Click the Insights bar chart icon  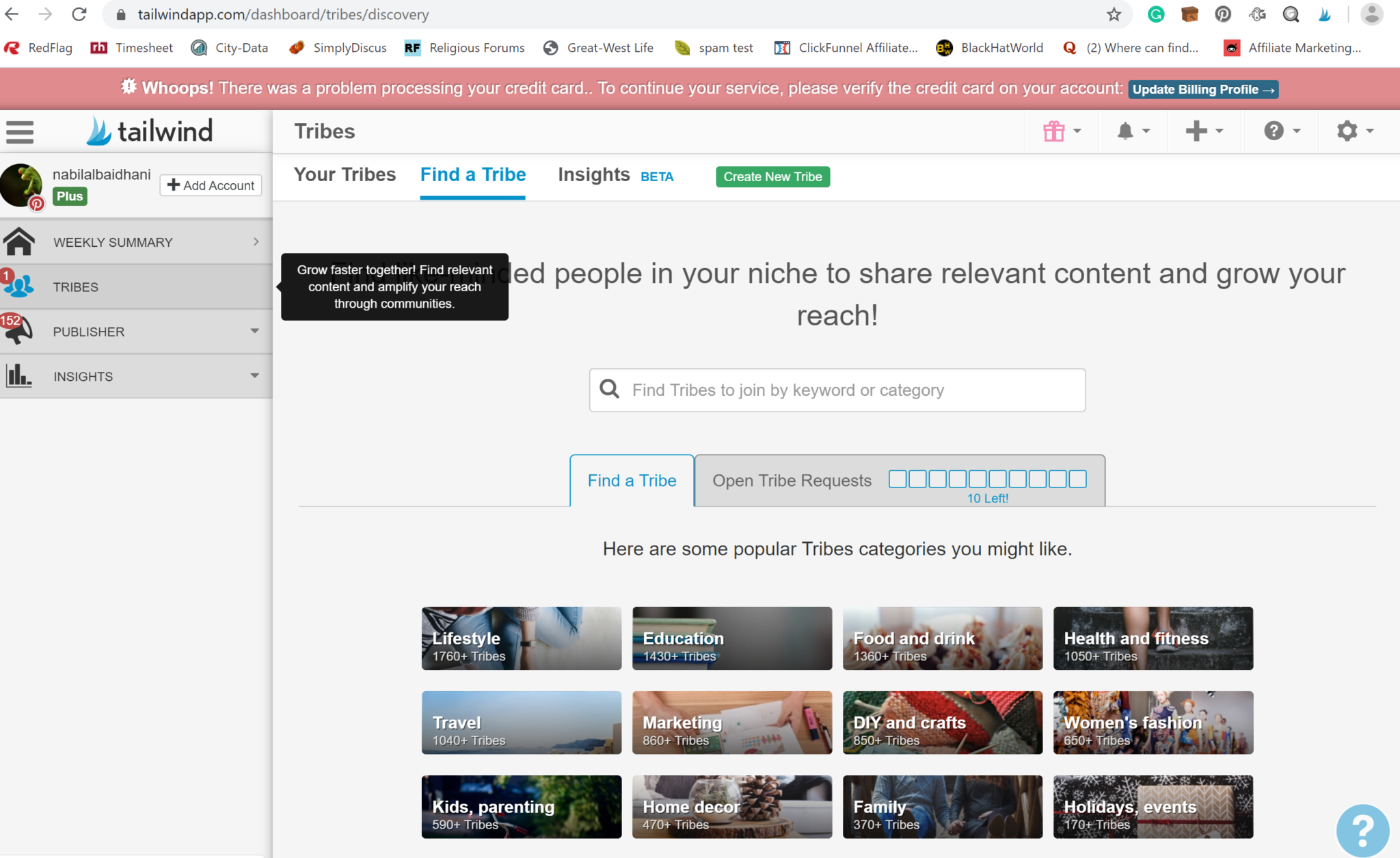(x=18, y=376)
